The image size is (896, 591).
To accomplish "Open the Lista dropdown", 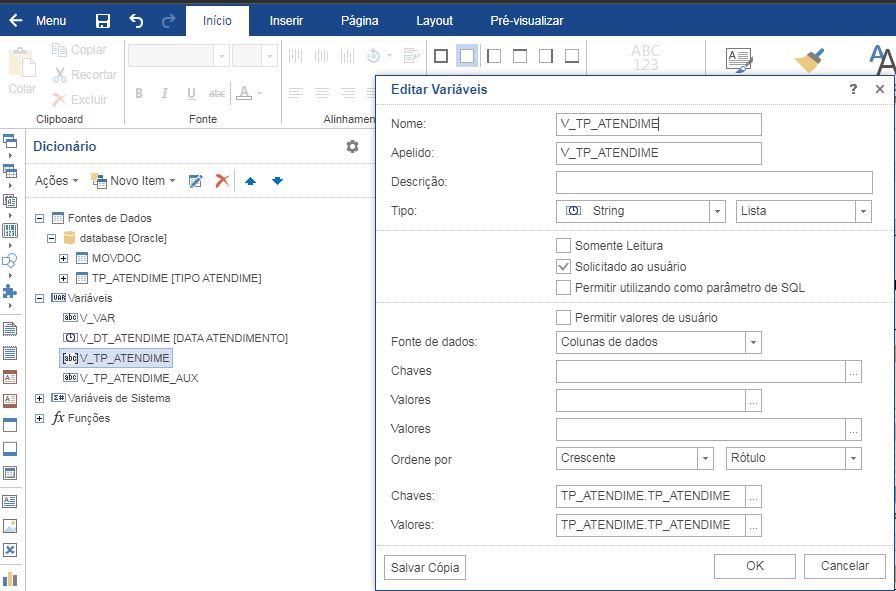I will pyautogui.click(x=863, y=211).
